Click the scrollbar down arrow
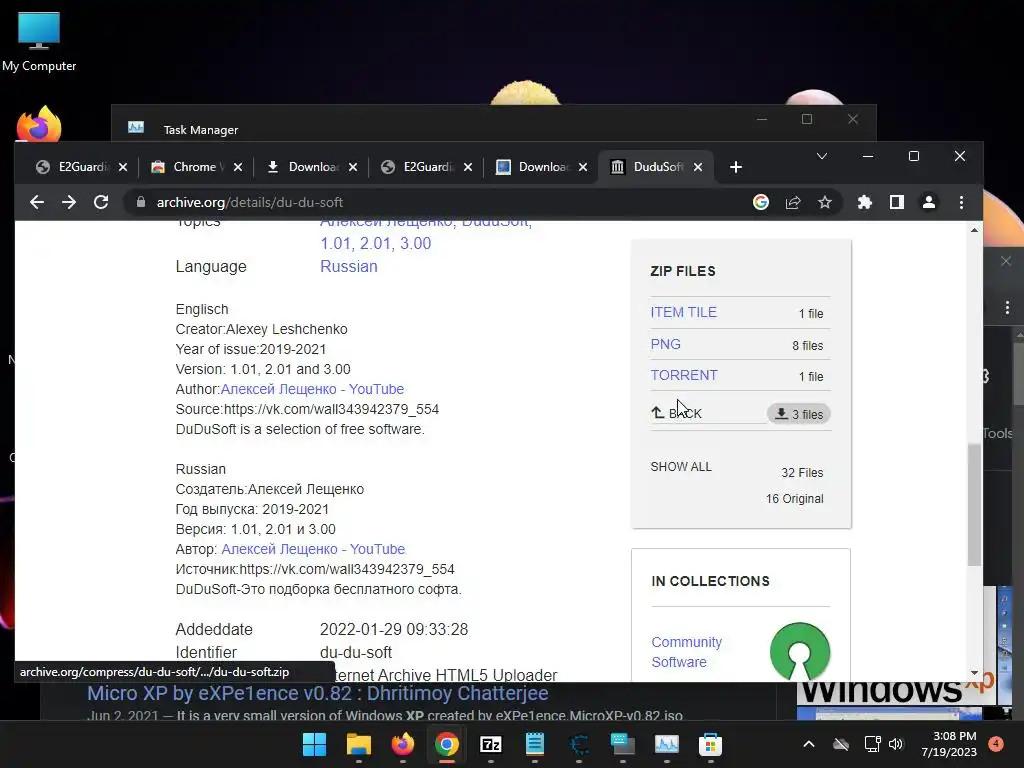Screen dimensions: 1024x768 974,673
